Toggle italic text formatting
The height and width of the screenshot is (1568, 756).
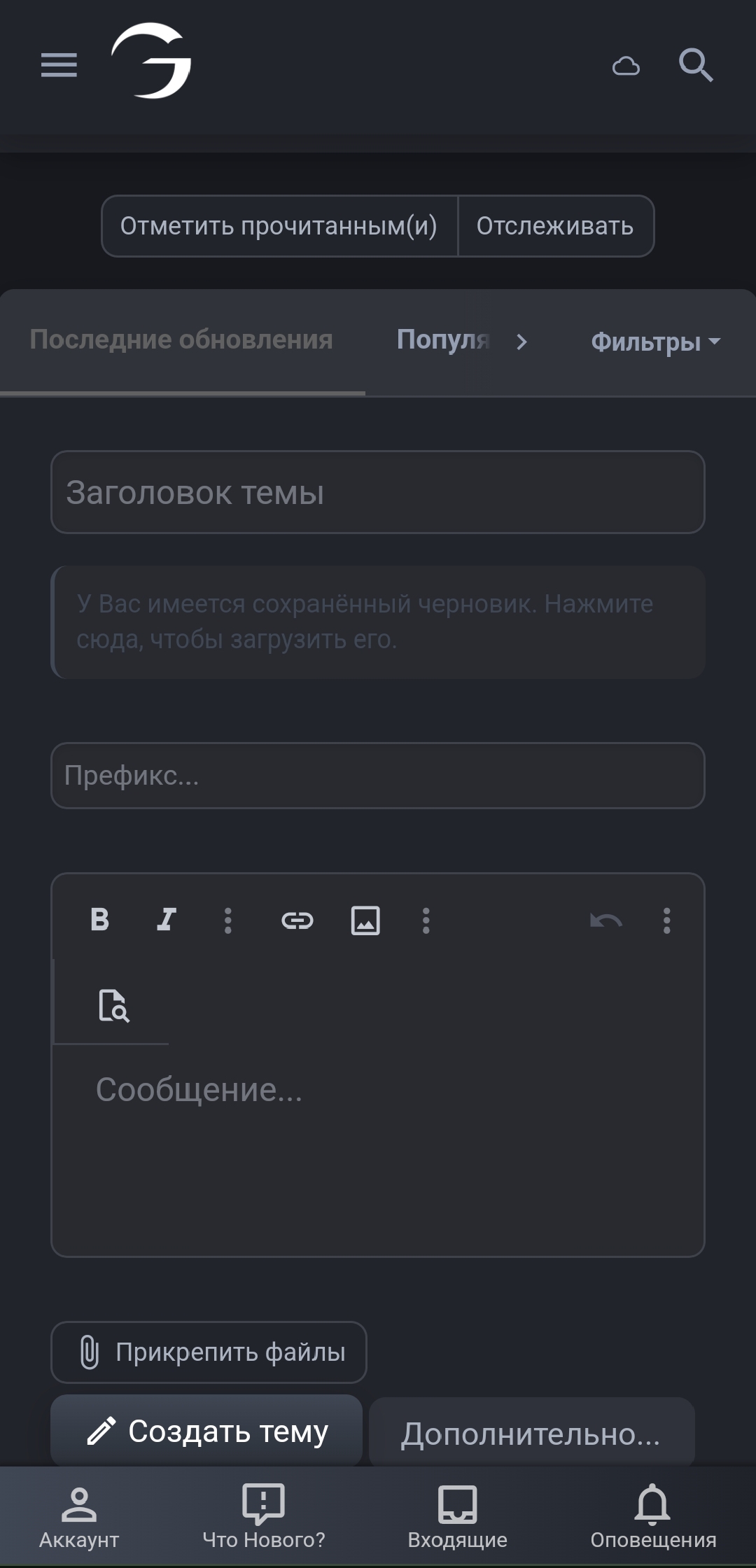pos(166,920)
